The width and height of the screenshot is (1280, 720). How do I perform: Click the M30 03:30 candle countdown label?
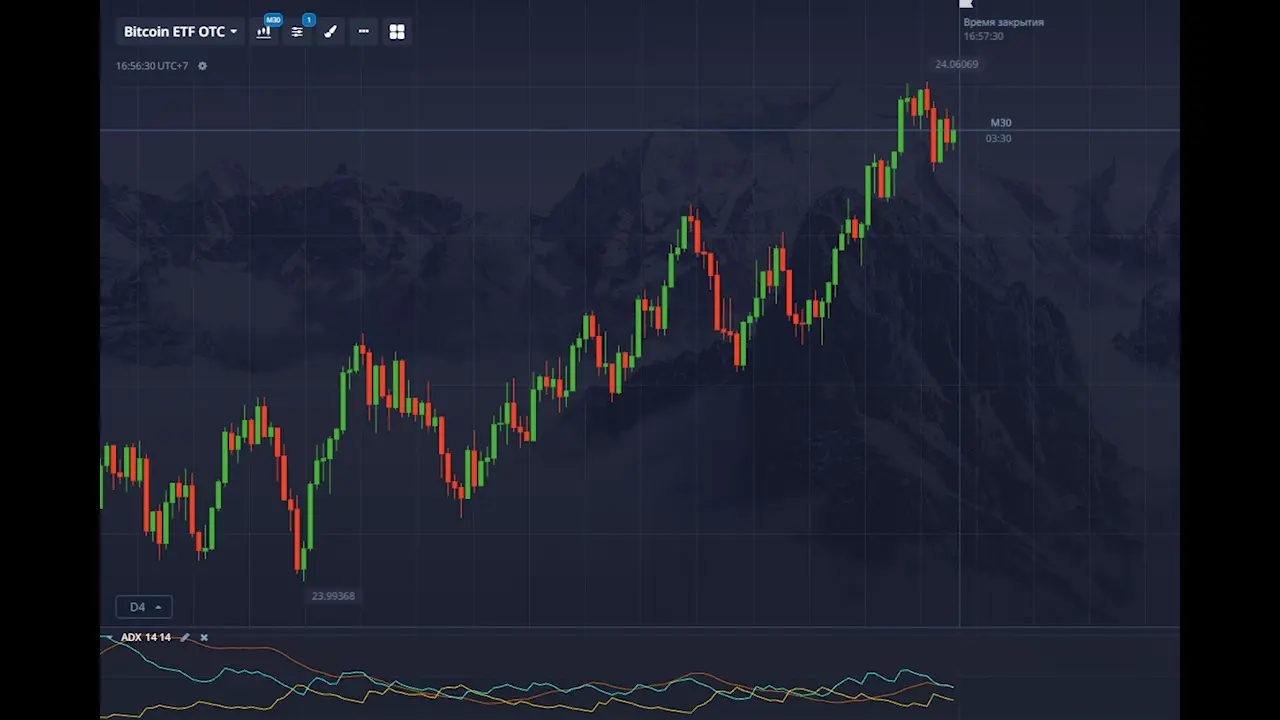[x=1000, y=130]
